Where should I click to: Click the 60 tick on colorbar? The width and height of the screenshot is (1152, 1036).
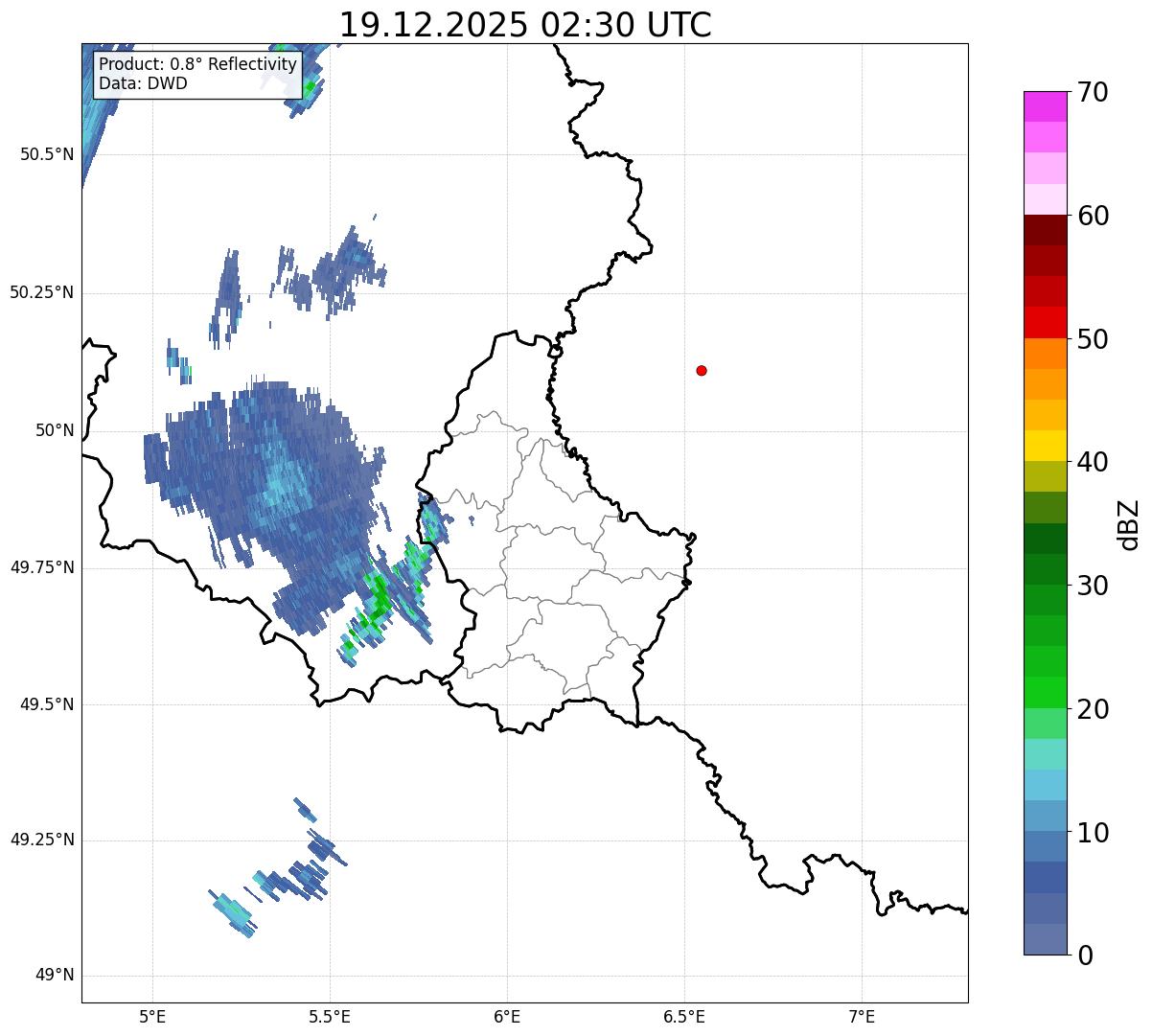coord(1093,216)
